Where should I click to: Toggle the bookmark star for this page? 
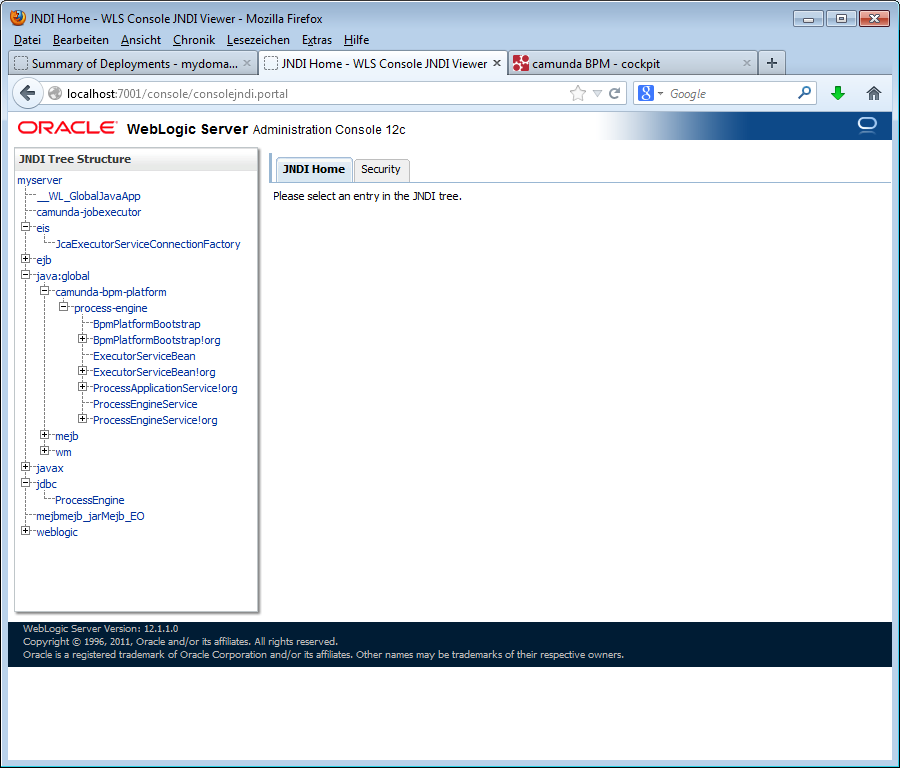pos(575,92)
